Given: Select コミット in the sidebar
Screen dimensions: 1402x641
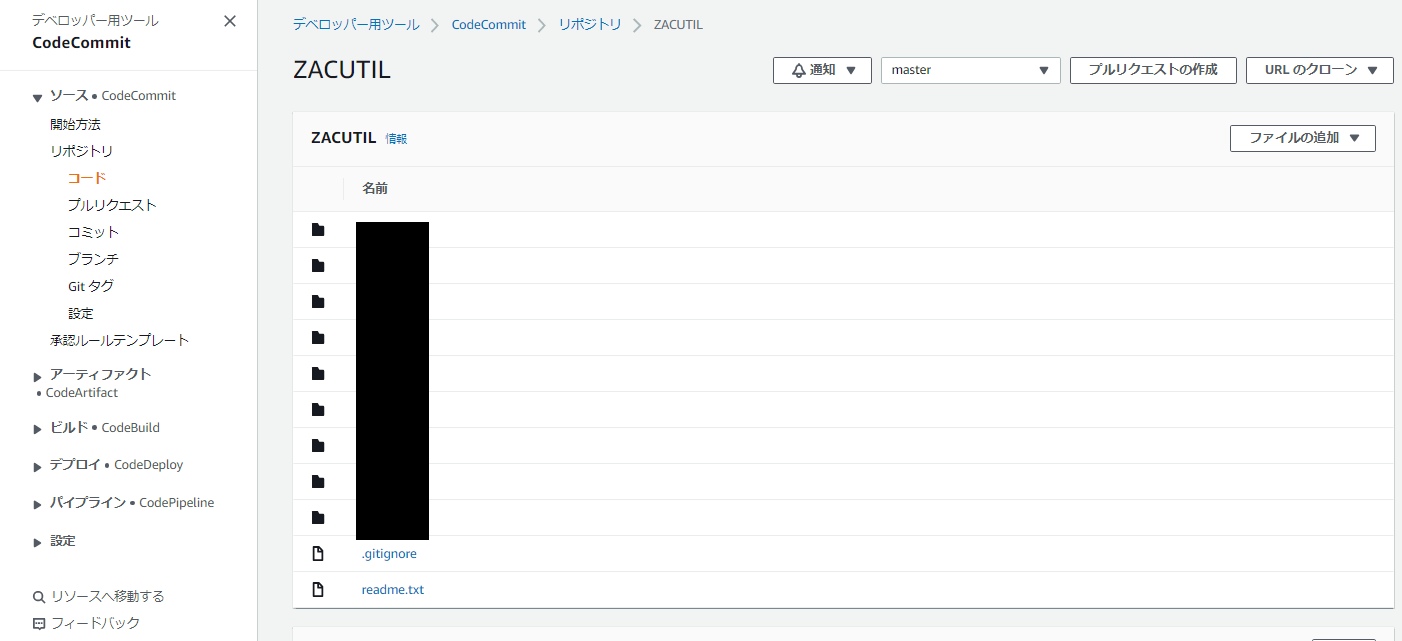Looking at the screenshot, I should (x=93, y=231).
